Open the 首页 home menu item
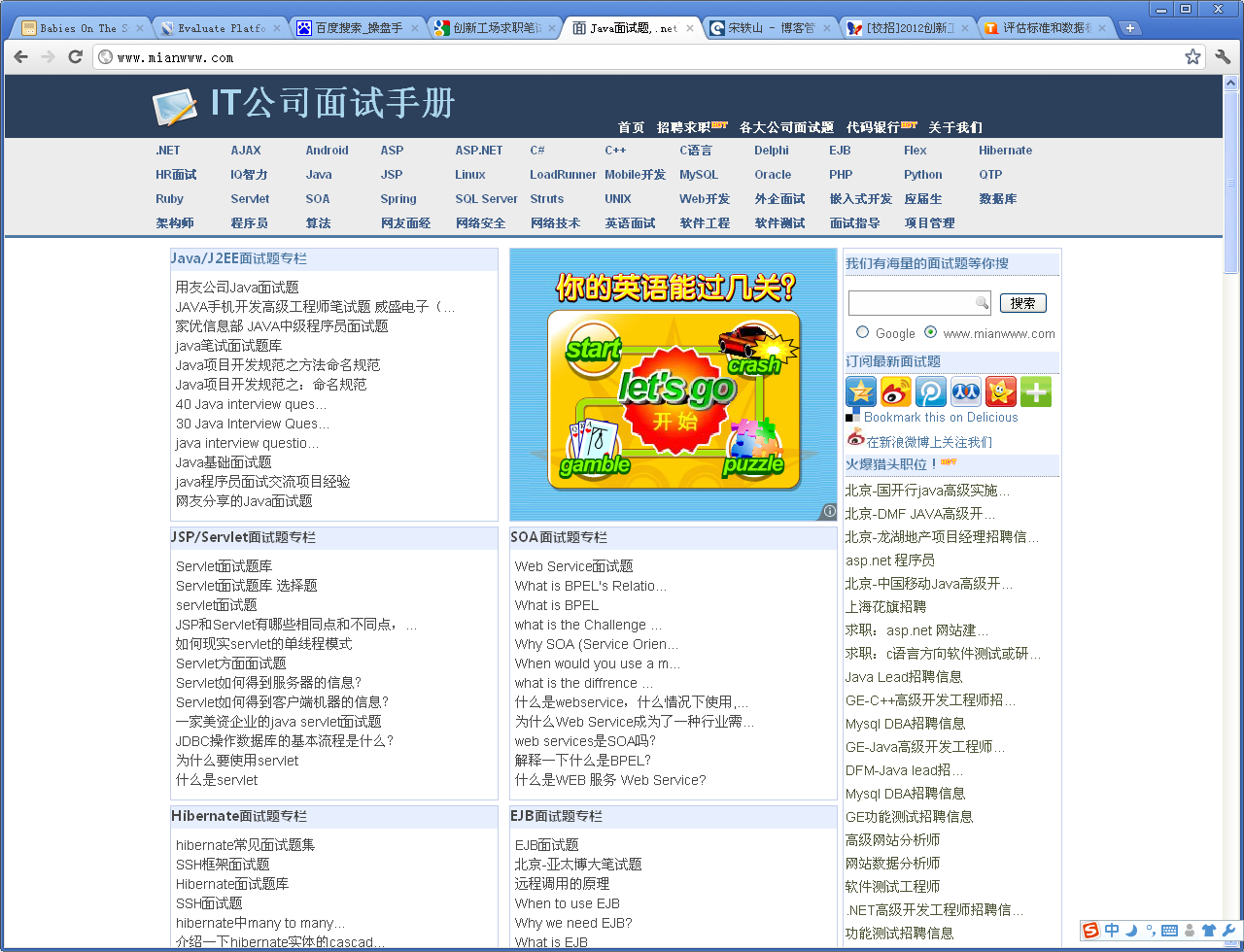 click(631, 127)
